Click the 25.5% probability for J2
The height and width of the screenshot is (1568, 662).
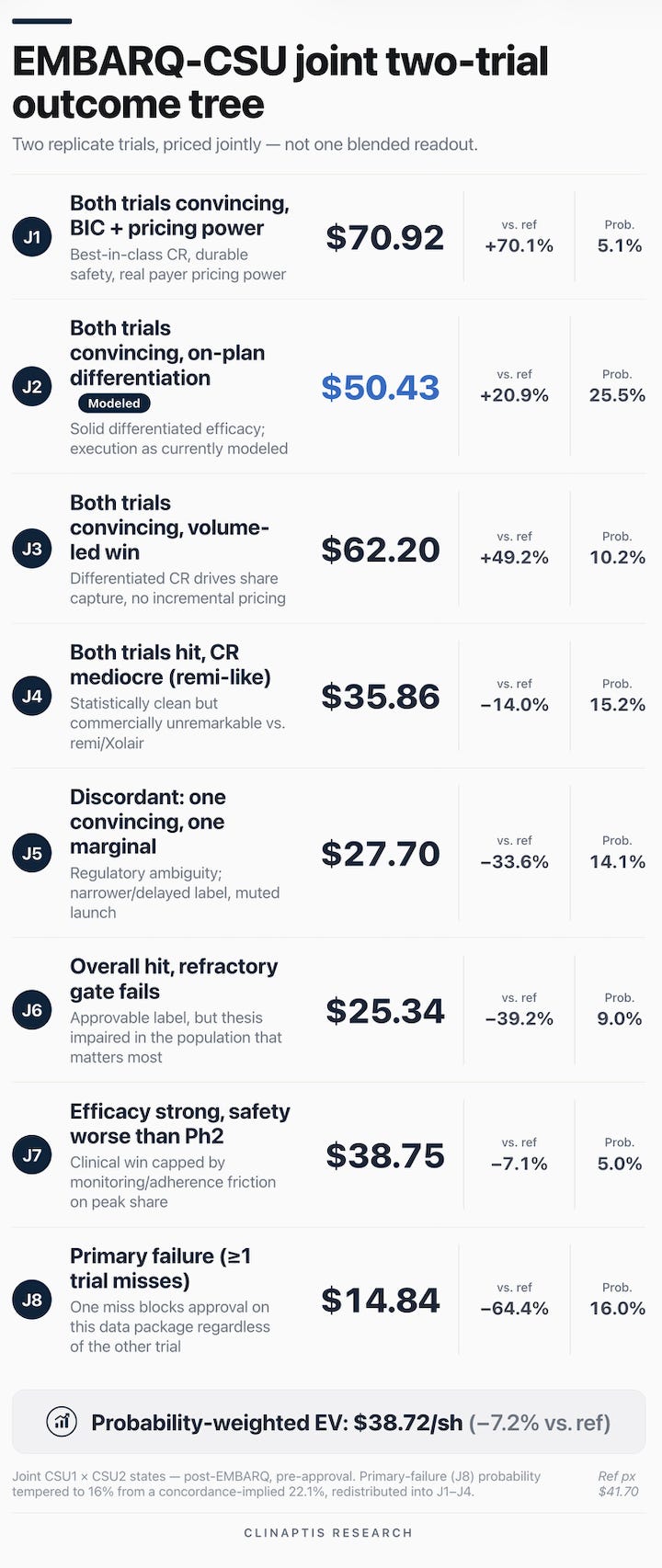(617, 395)
